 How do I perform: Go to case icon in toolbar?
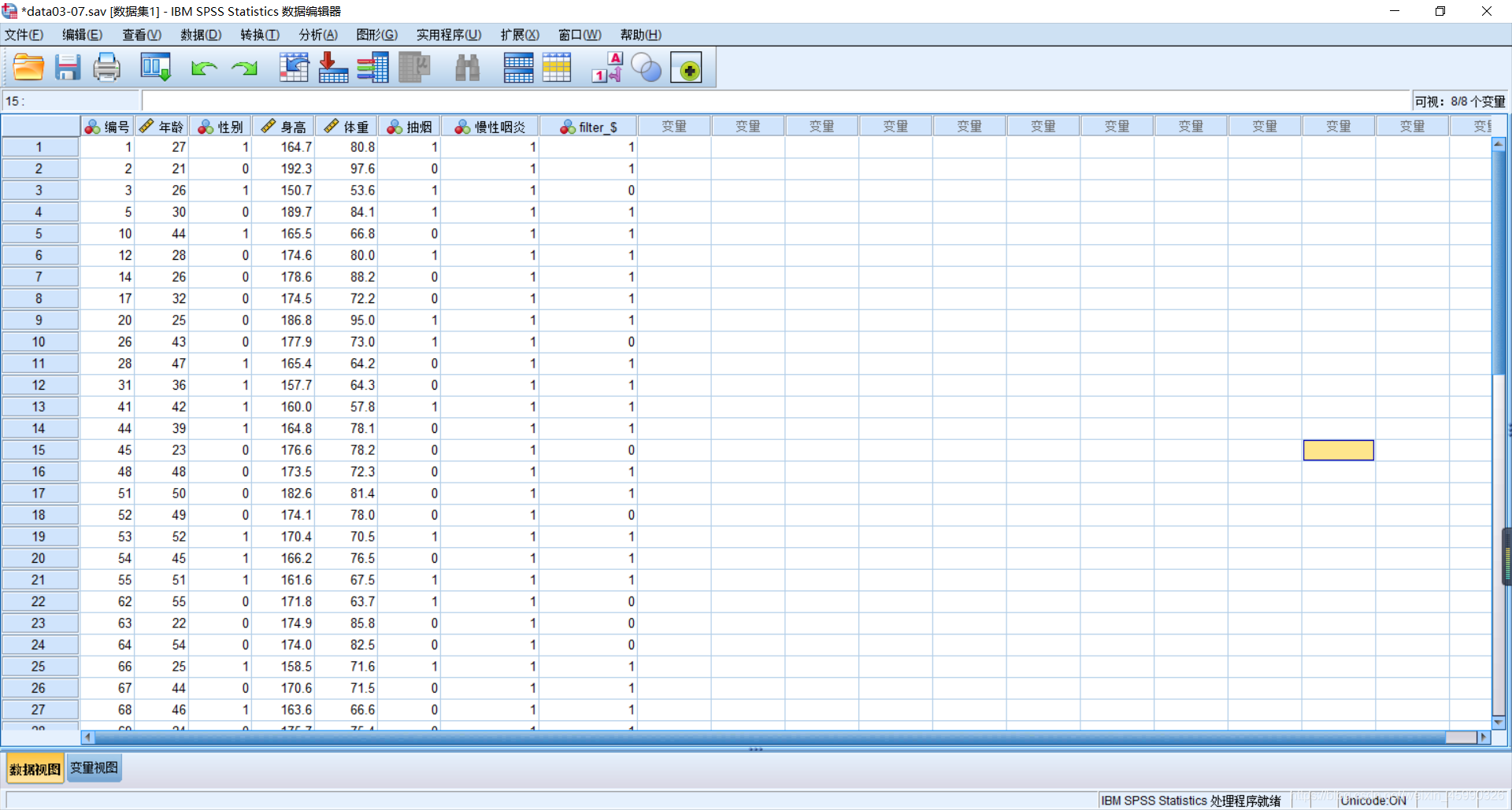click(x=294, y=68)
